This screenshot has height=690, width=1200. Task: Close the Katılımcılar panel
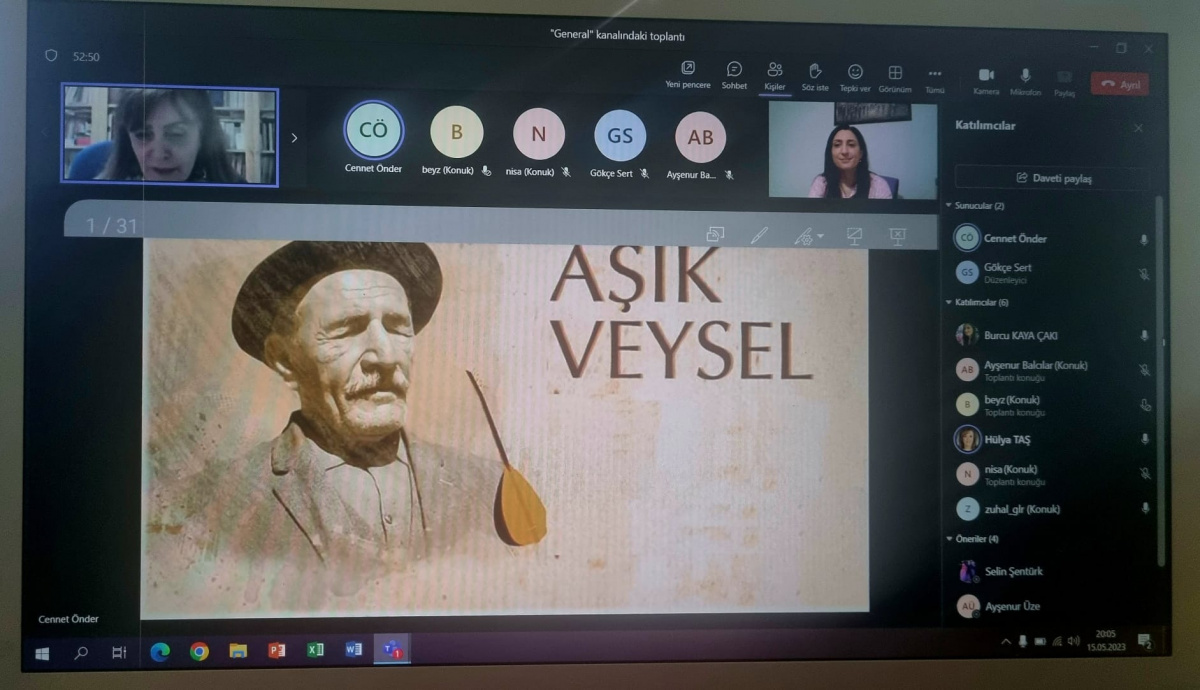1138,128
